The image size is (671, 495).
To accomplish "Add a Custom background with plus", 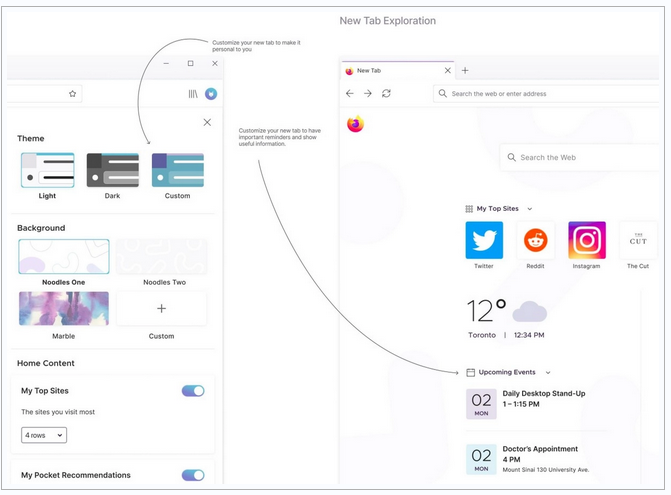I will pyautogui.click(x=161, y=308).
